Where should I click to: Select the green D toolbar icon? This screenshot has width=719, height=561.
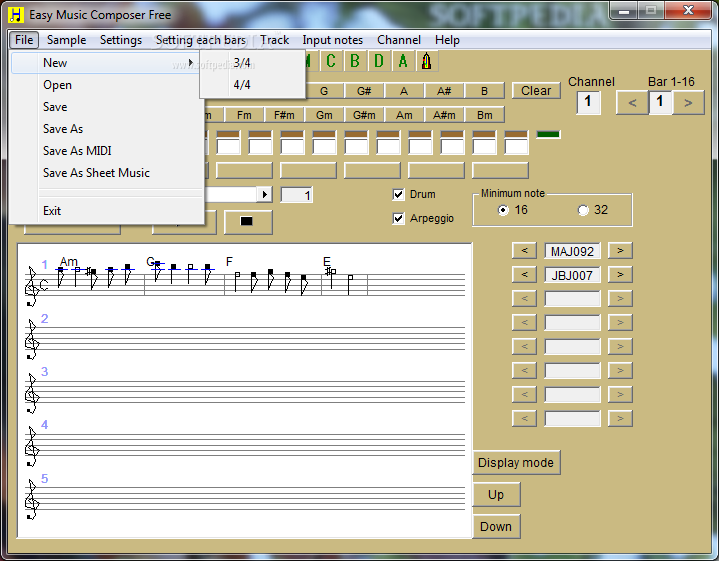click(379, 61)
